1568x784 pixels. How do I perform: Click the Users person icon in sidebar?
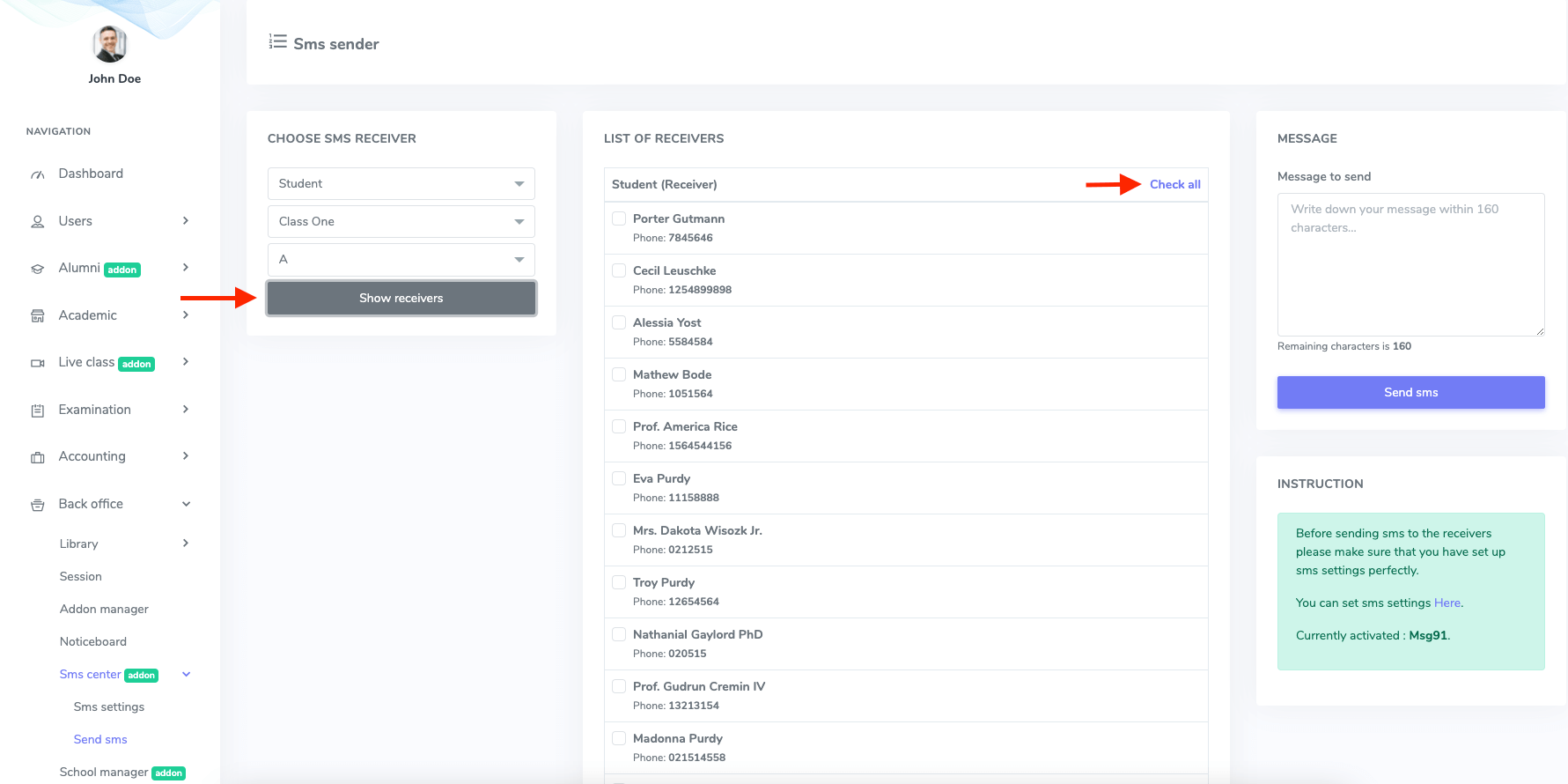(38, 222)
